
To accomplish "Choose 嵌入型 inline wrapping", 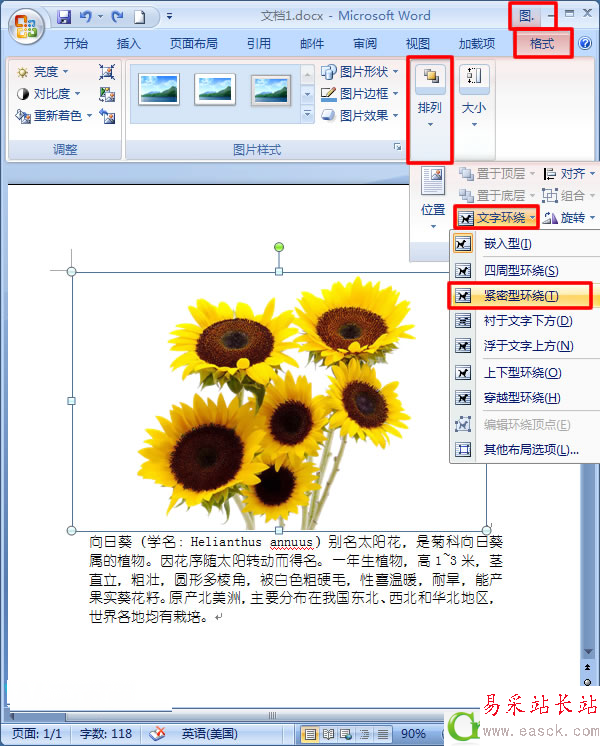I will [x=525, y=244].
